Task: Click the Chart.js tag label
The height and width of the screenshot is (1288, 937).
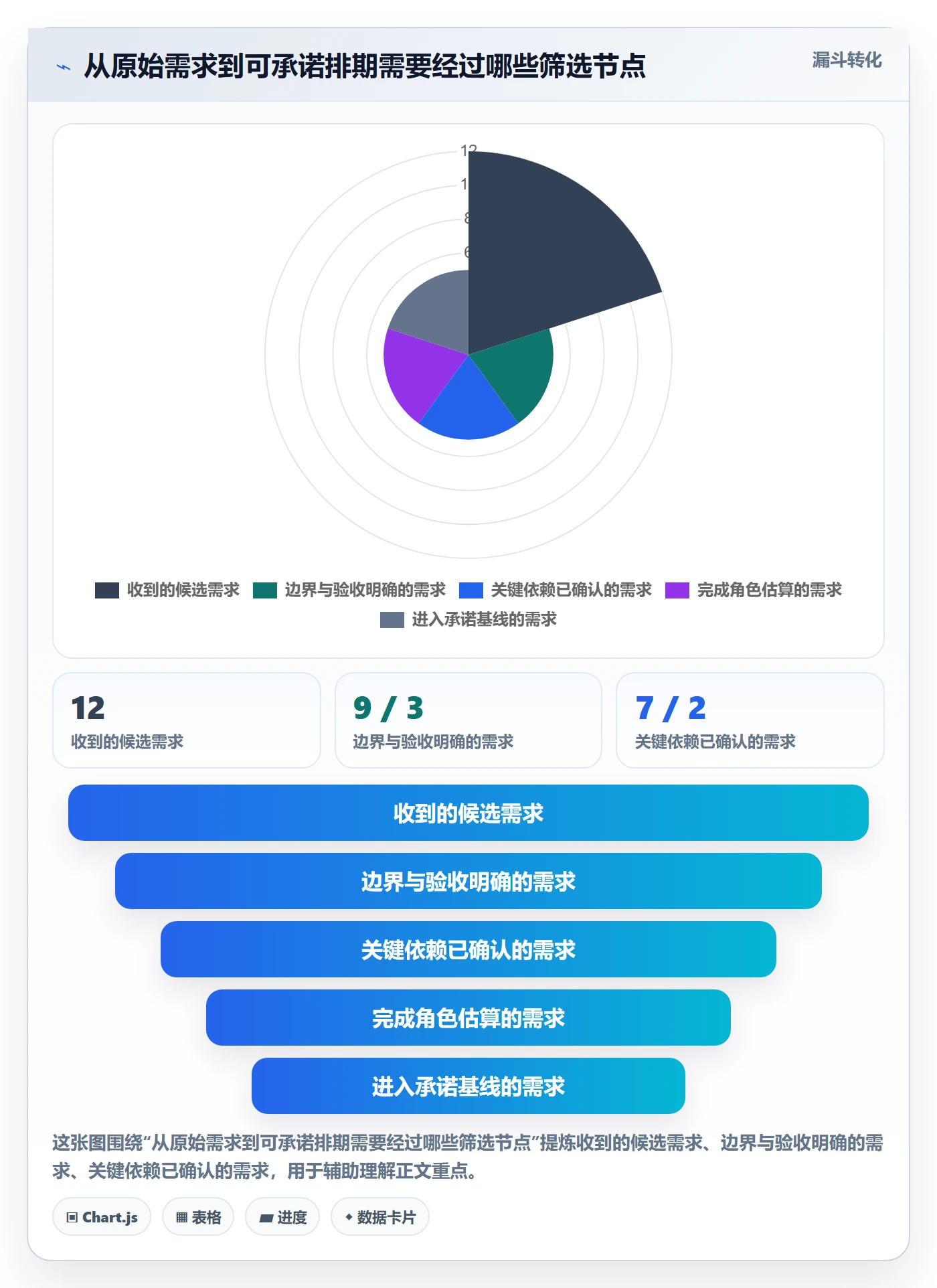Action: pyautogui.click(x=110, y=1217)
